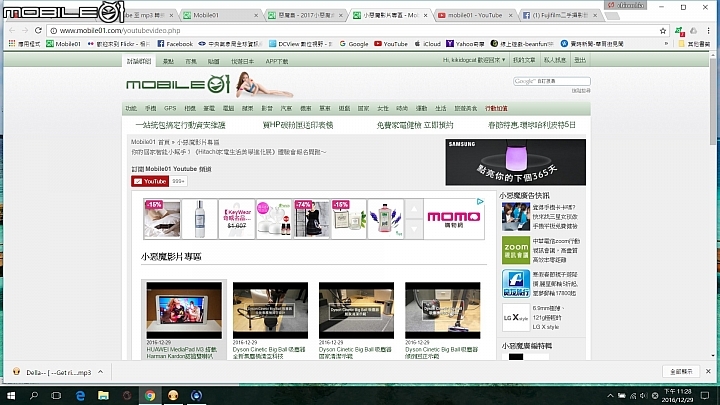Close the downloads bar
The width and height of the screenshot is (720, 405).
pos(708,371)
